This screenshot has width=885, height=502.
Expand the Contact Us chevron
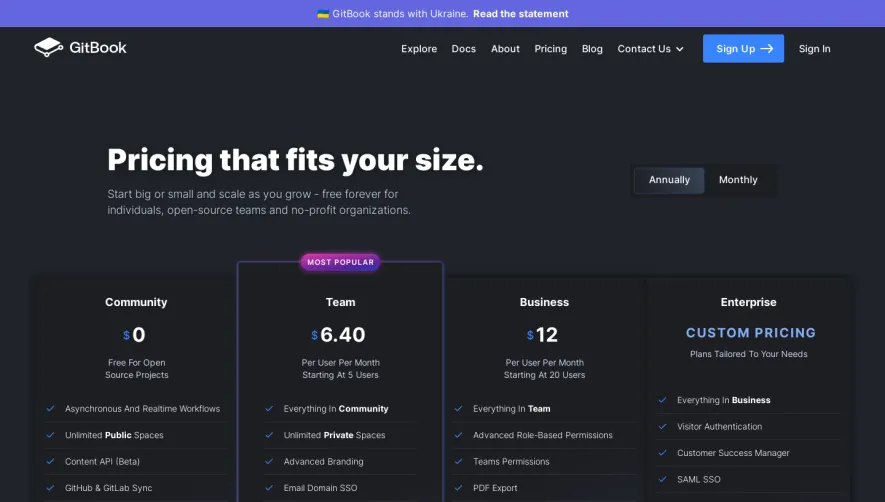(680, 49)
